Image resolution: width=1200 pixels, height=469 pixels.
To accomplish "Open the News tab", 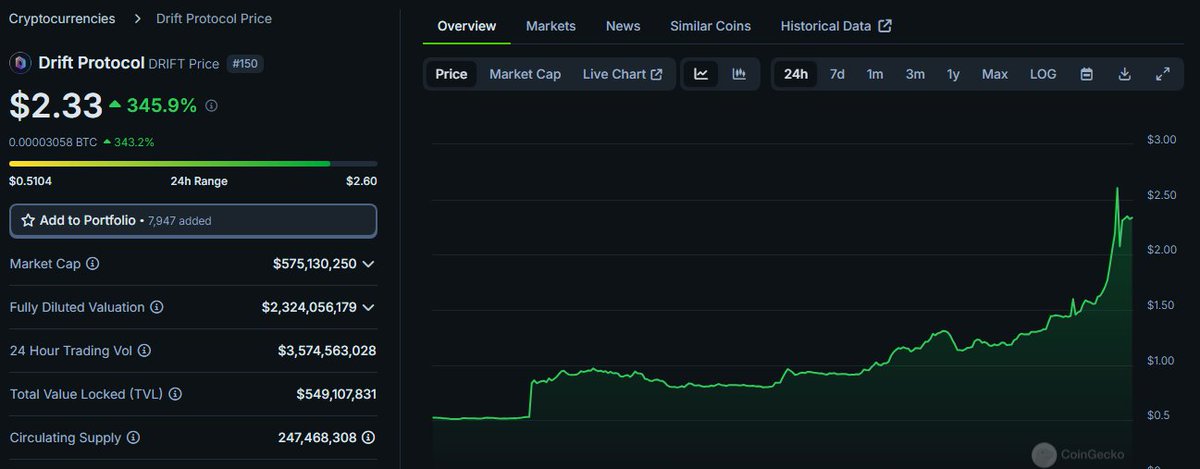I will (623, 26).
